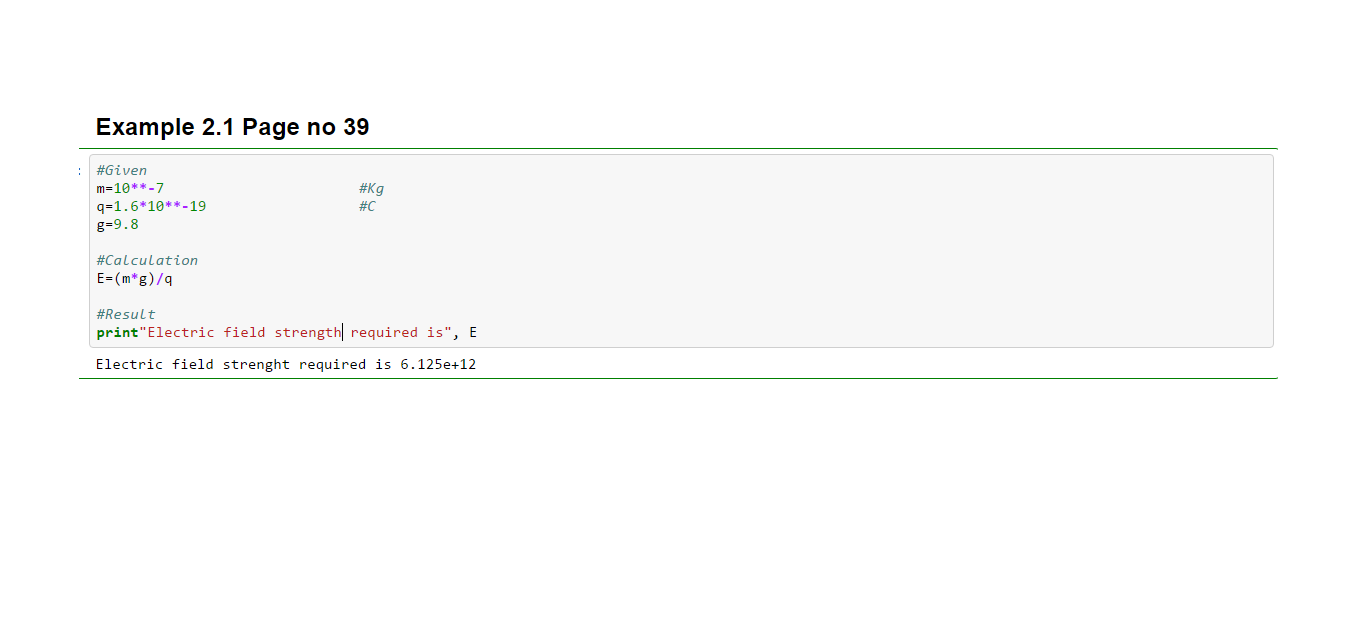Click the misspelled word "strenght" in output
Image resolution: width=1360 pixels, height=624 pixels.
coord(256,365)
